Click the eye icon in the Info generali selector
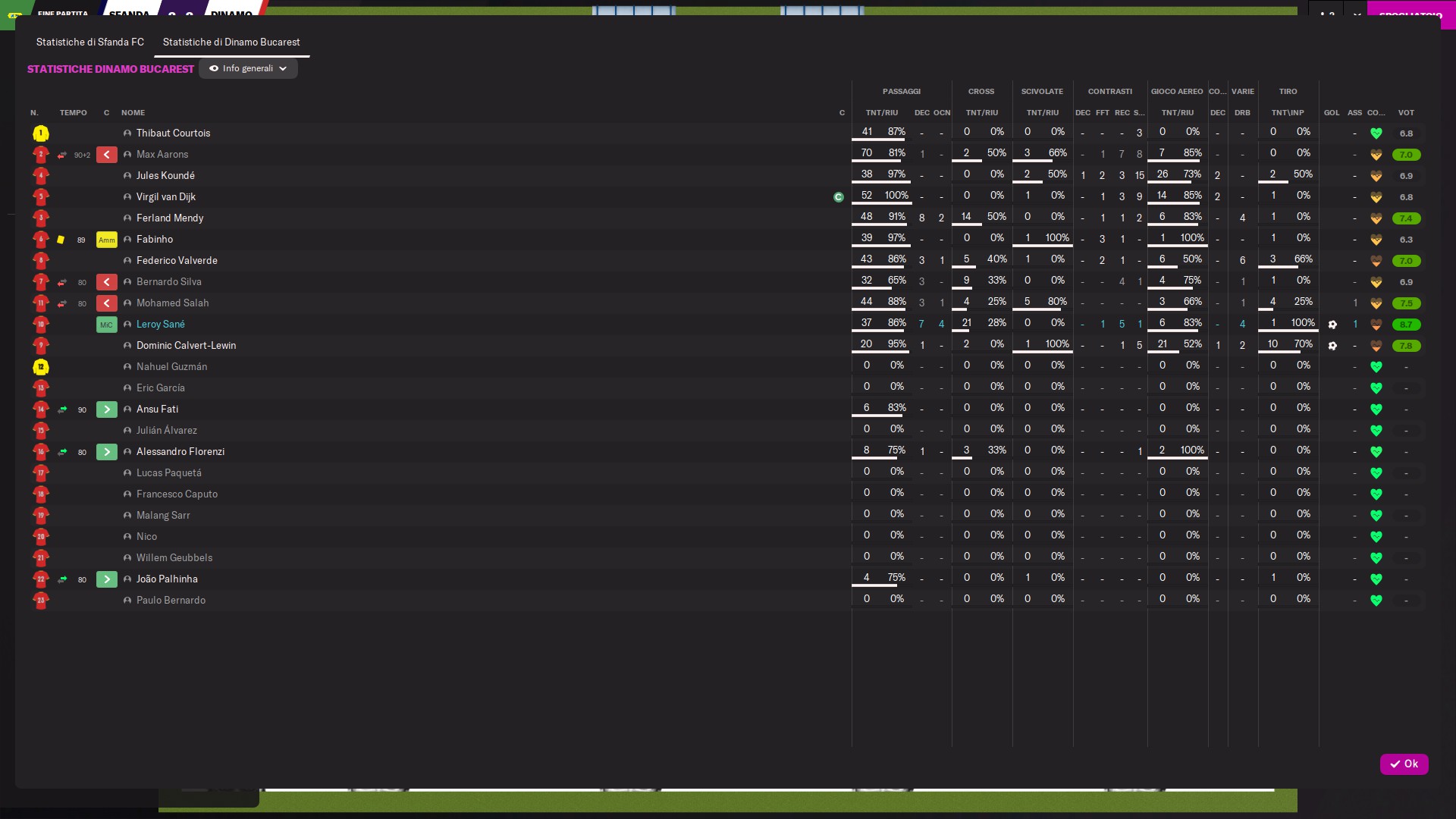Screen dimensions: 1456x819 tap(214, 68)
